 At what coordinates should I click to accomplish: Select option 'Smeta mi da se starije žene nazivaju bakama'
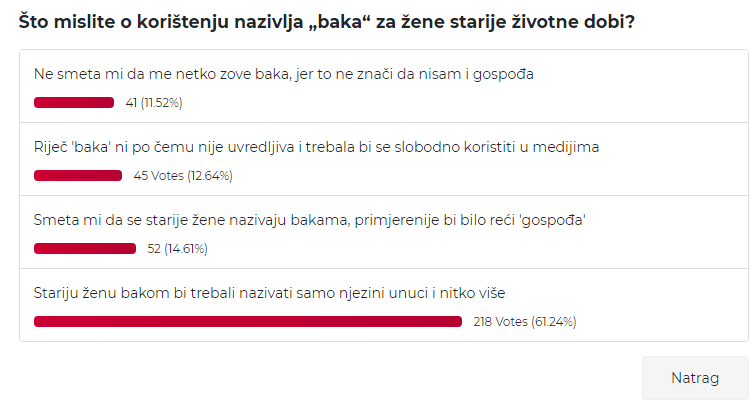pyautogui.click(x=310, y=220)
